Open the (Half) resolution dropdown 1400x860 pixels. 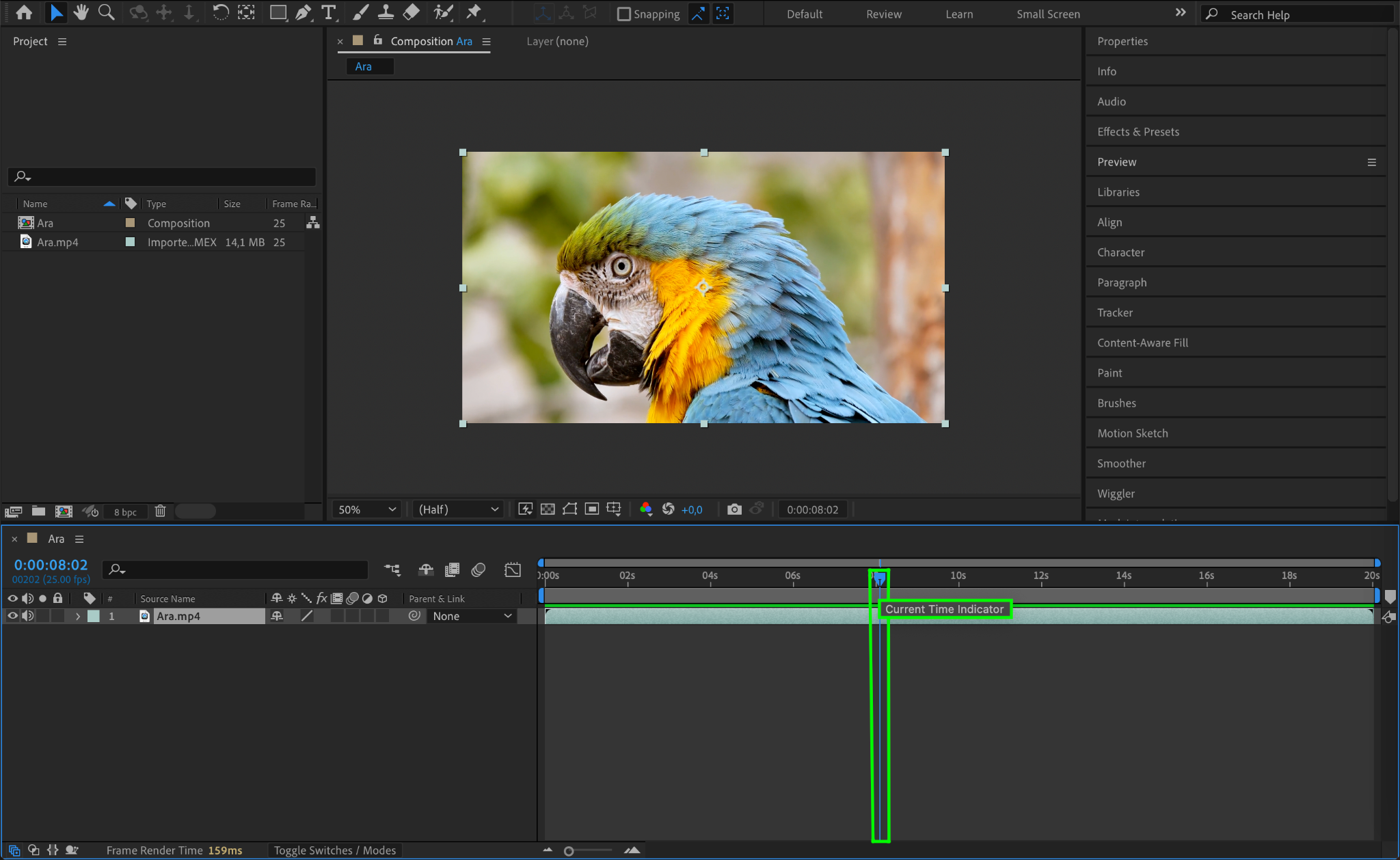[x=458, y=509]
